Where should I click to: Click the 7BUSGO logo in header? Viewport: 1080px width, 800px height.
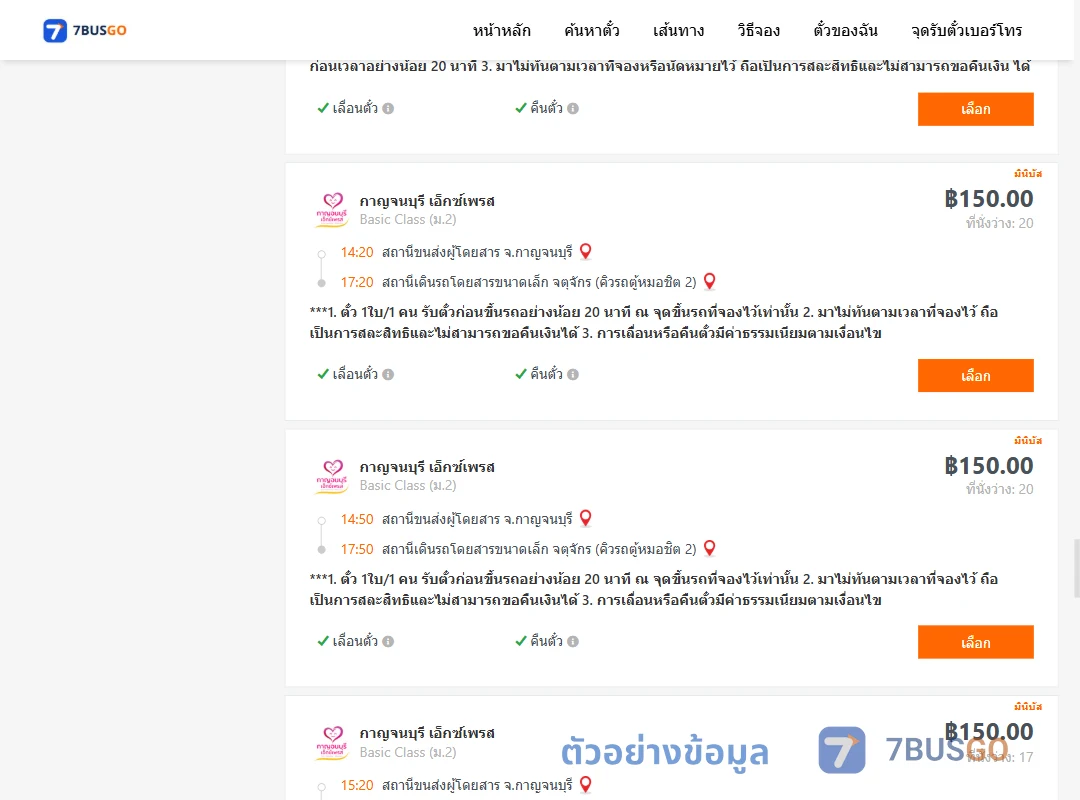click(x=85, y=30)
